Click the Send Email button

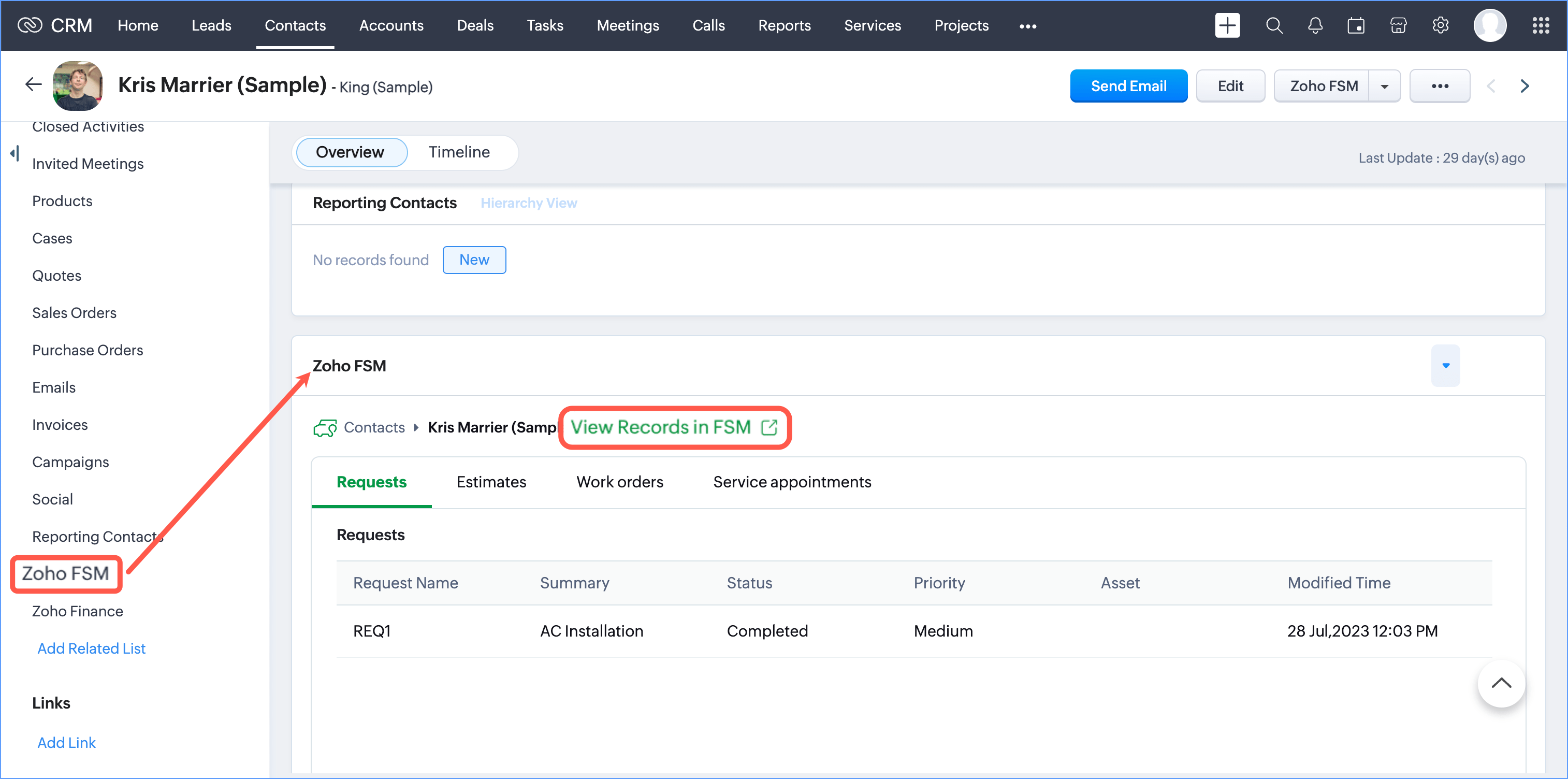[1128, 86]
